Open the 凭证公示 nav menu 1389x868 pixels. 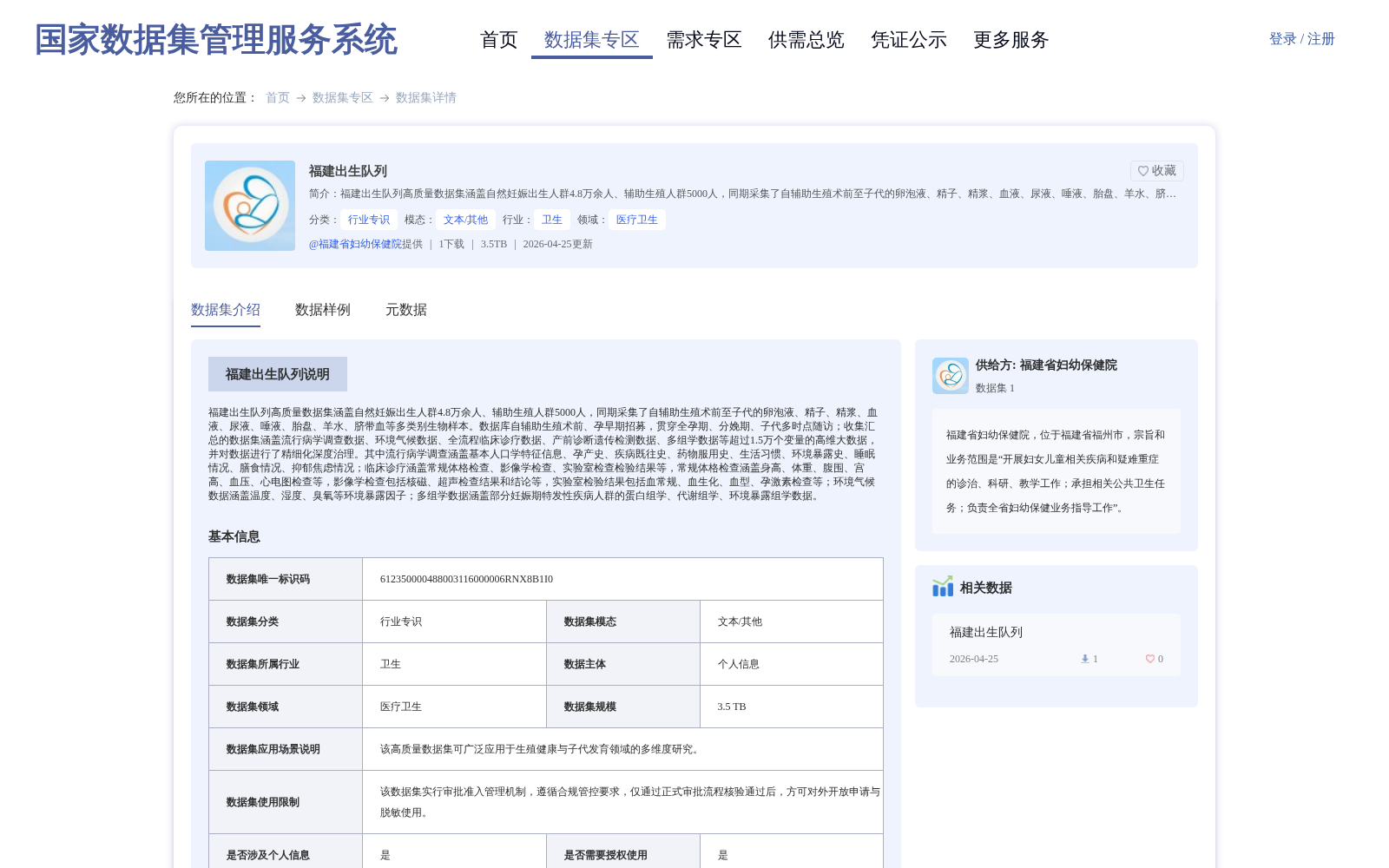(908, 40)
